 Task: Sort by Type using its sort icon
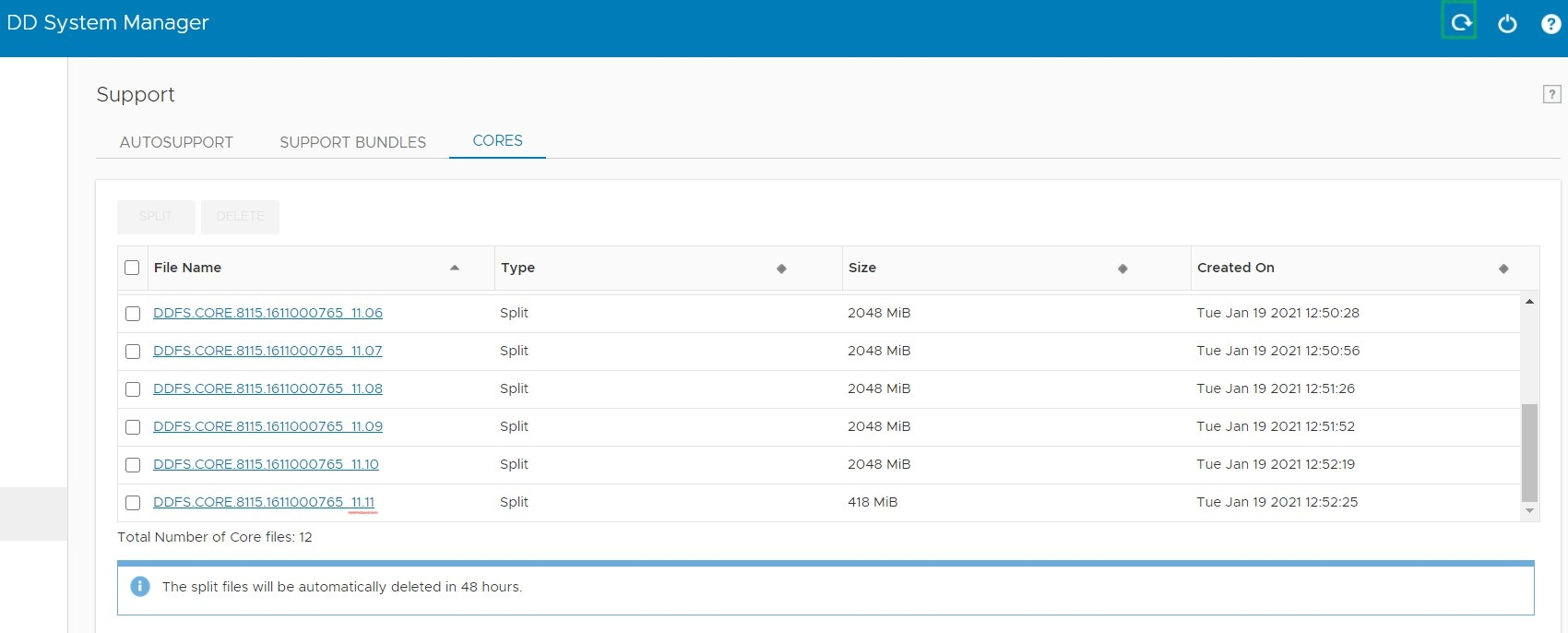[x=781, y=269]
